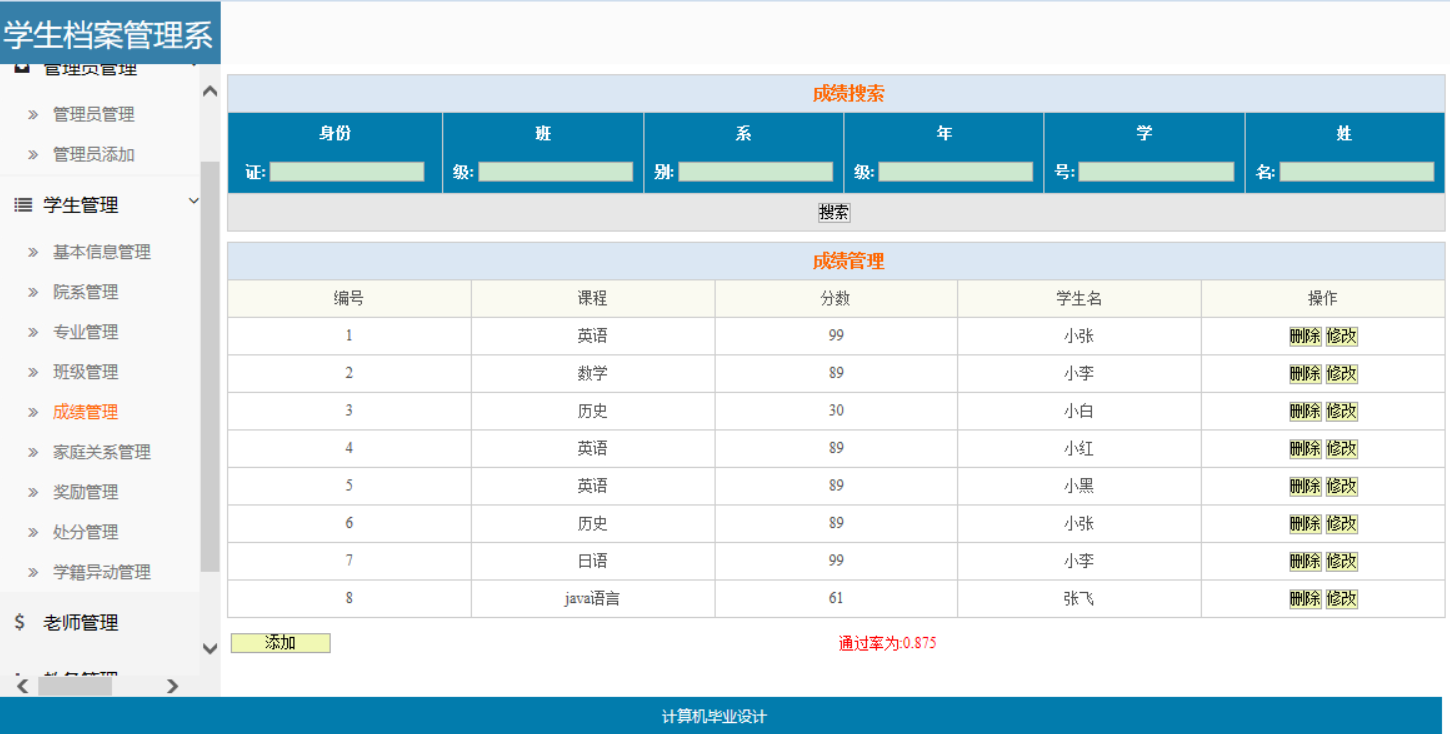Open 学籍异动管理
The height and width of the screenshot is (734, 1450).
[x=101, y=572]
